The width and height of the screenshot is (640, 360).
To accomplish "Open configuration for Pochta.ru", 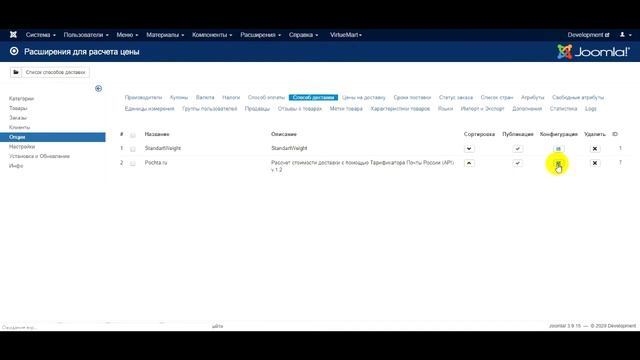I will [558, 163].
